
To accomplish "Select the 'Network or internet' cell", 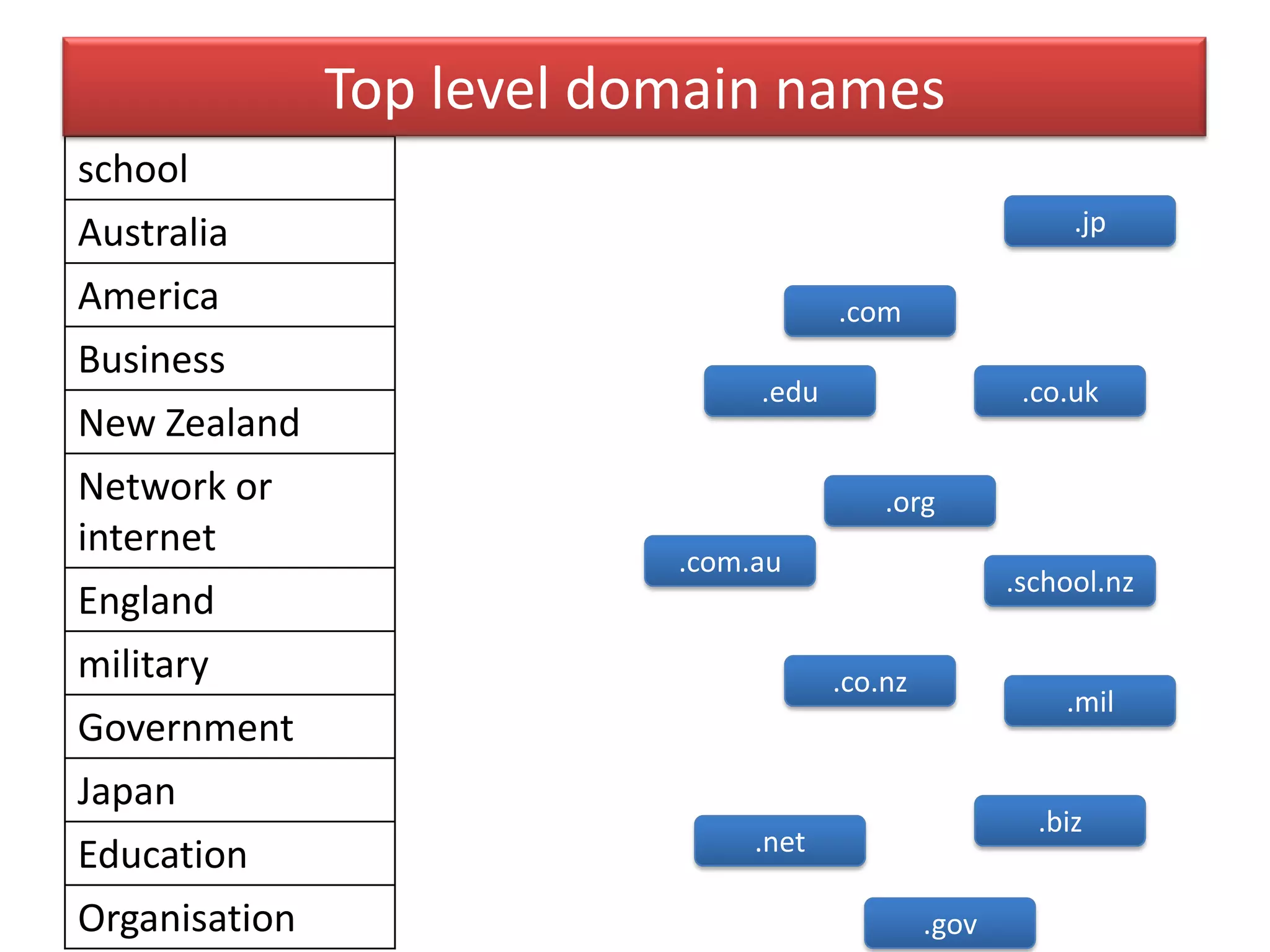I will click(x=230, y=511).
